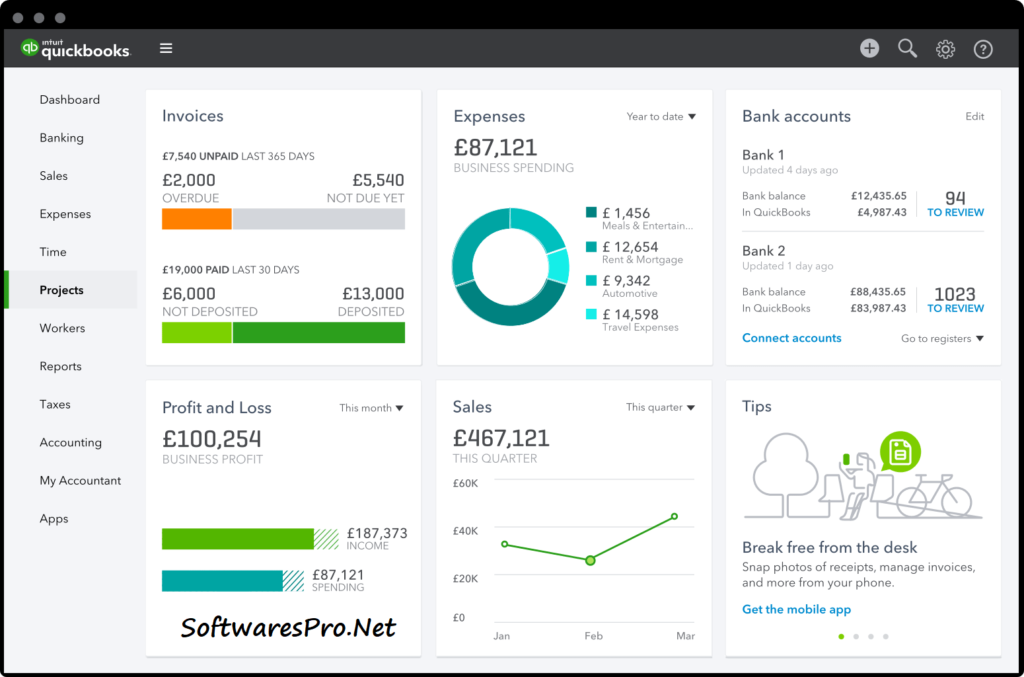1024x677 pixels.
Task: Navigate to the Banking section
Action: click(63, 137)
